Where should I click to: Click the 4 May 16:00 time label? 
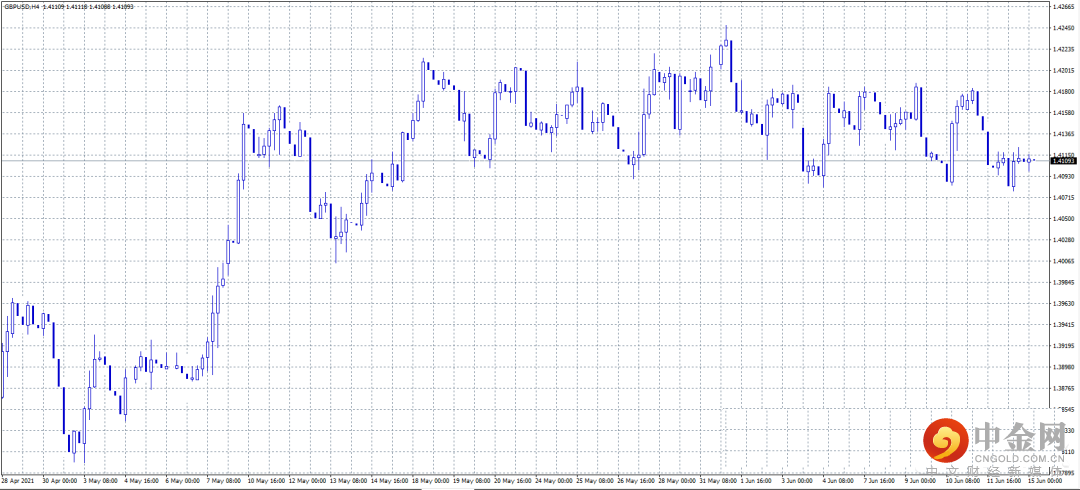click(142, 480)
